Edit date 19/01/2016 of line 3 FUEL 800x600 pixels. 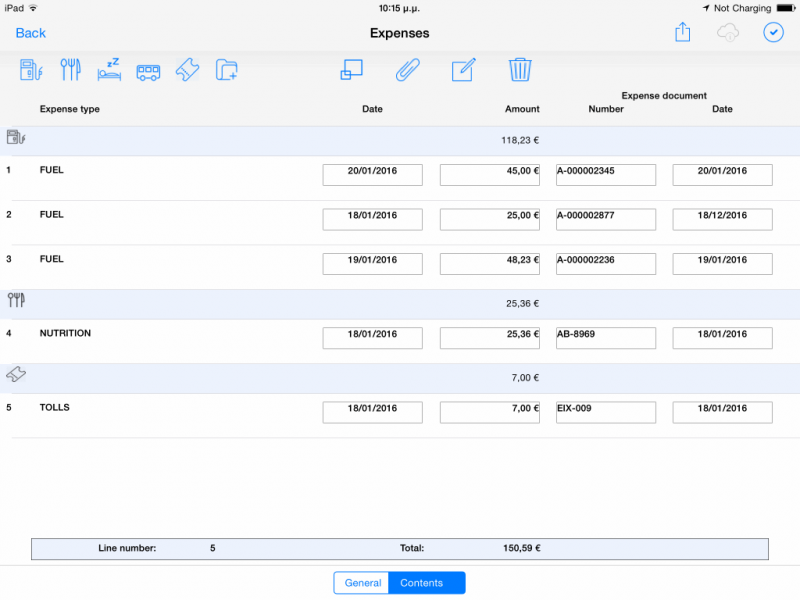click(x=372, y=264)
